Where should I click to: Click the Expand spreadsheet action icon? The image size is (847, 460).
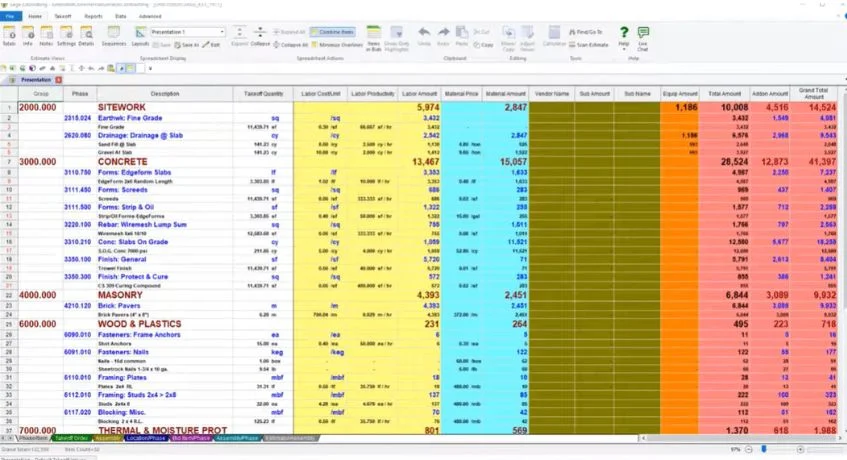240,36
